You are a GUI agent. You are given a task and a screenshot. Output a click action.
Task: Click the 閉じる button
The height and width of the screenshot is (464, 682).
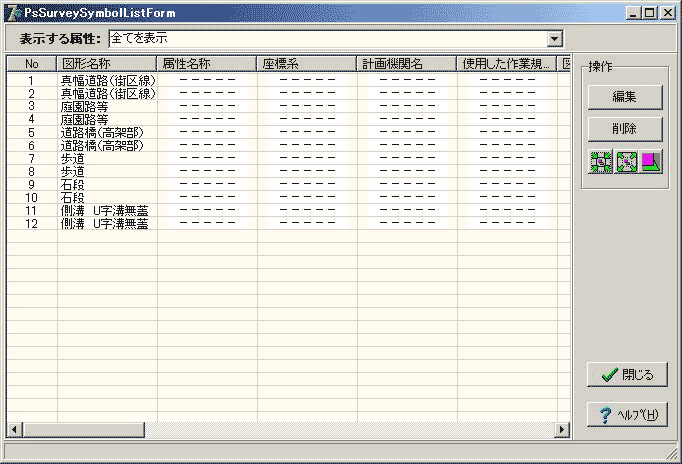(627, 374)
